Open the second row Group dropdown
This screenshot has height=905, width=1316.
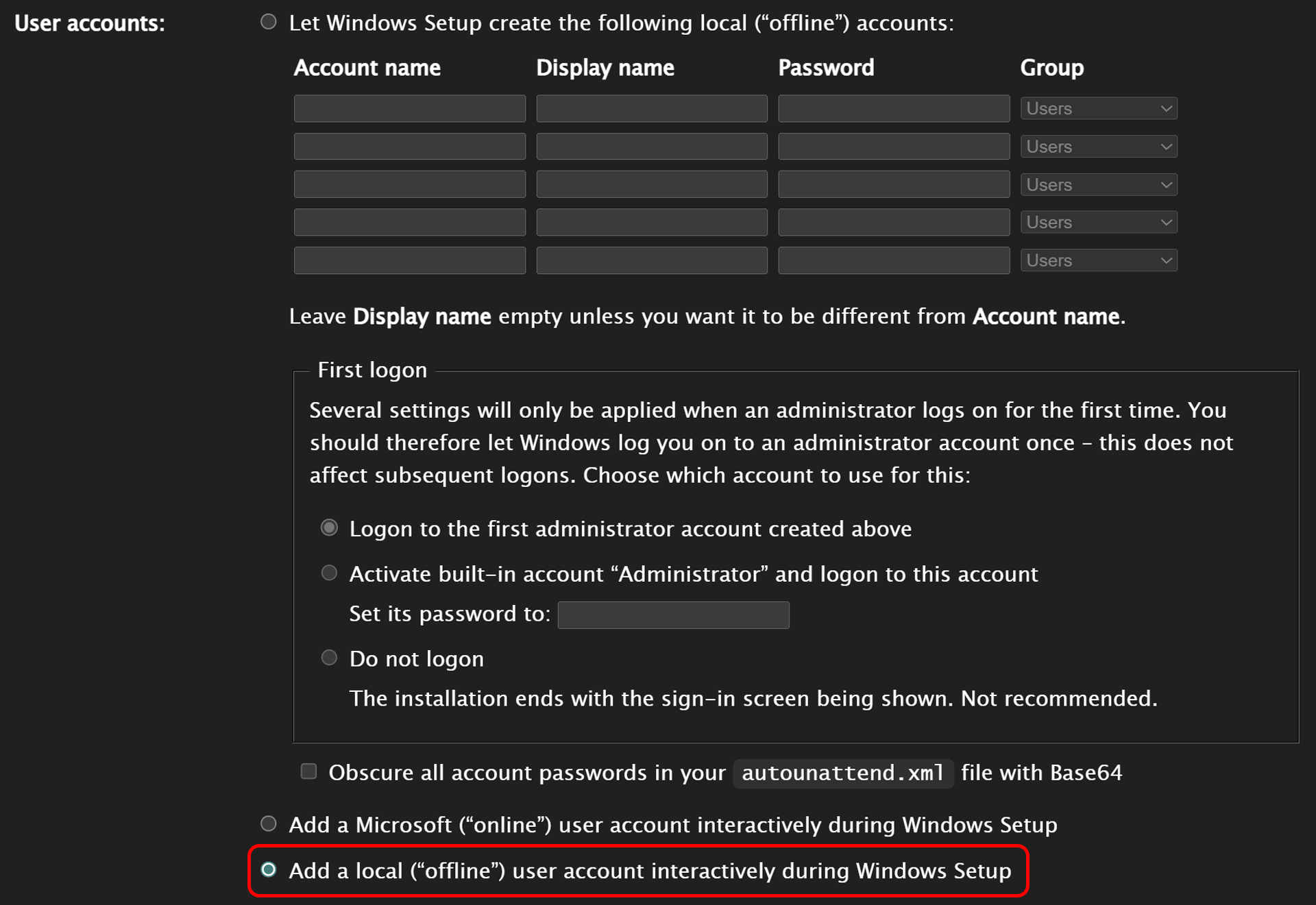1098,147
